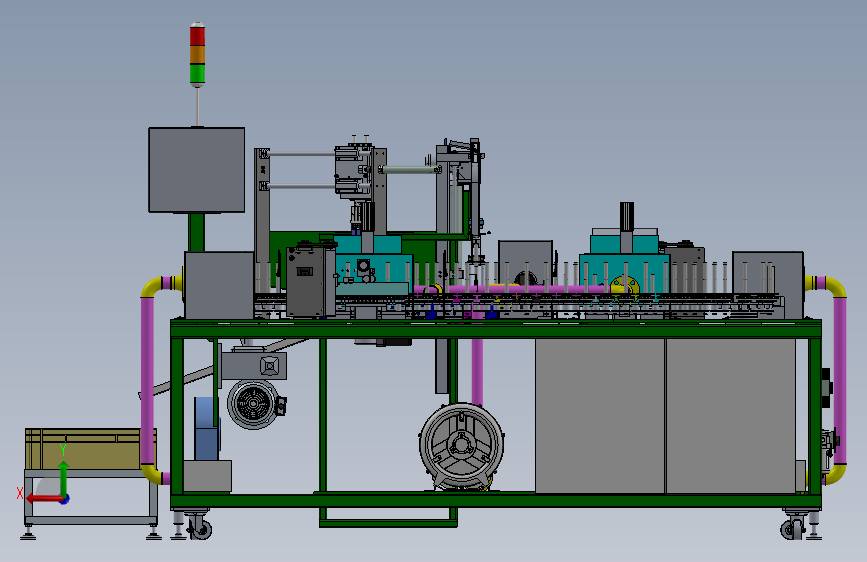Select the green segment of the signal tower light
The height and width of the screenshot is (562, 867).
pos(197,73)
